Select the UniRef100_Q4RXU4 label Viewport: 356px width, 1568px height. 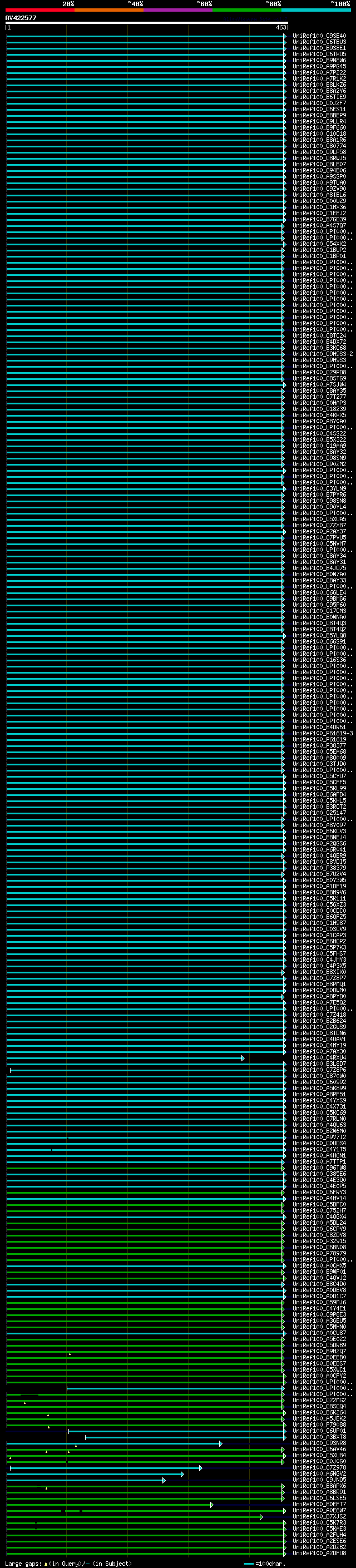point(319,1058)
